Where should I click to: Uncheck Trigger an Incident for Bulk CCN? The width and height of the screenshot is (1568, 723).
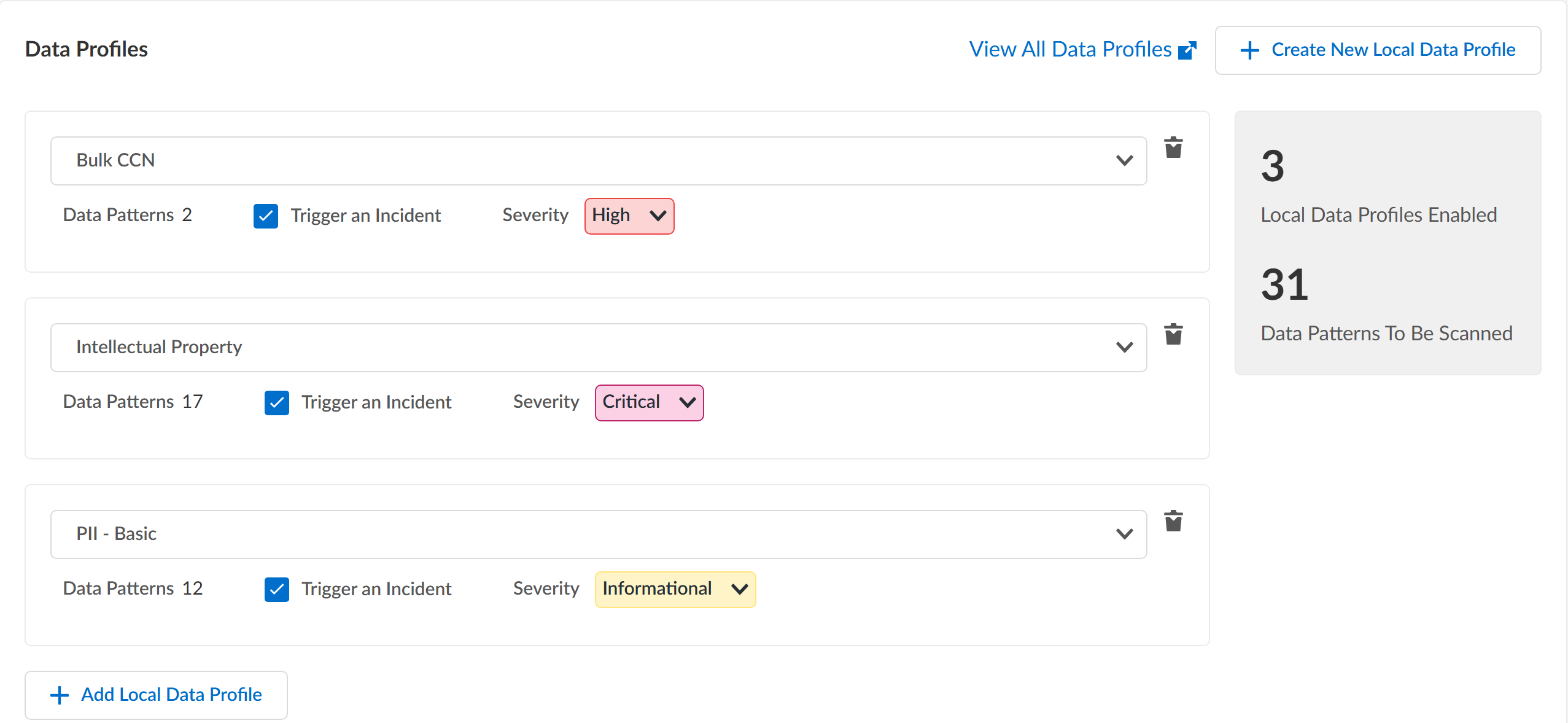(266, 216)
